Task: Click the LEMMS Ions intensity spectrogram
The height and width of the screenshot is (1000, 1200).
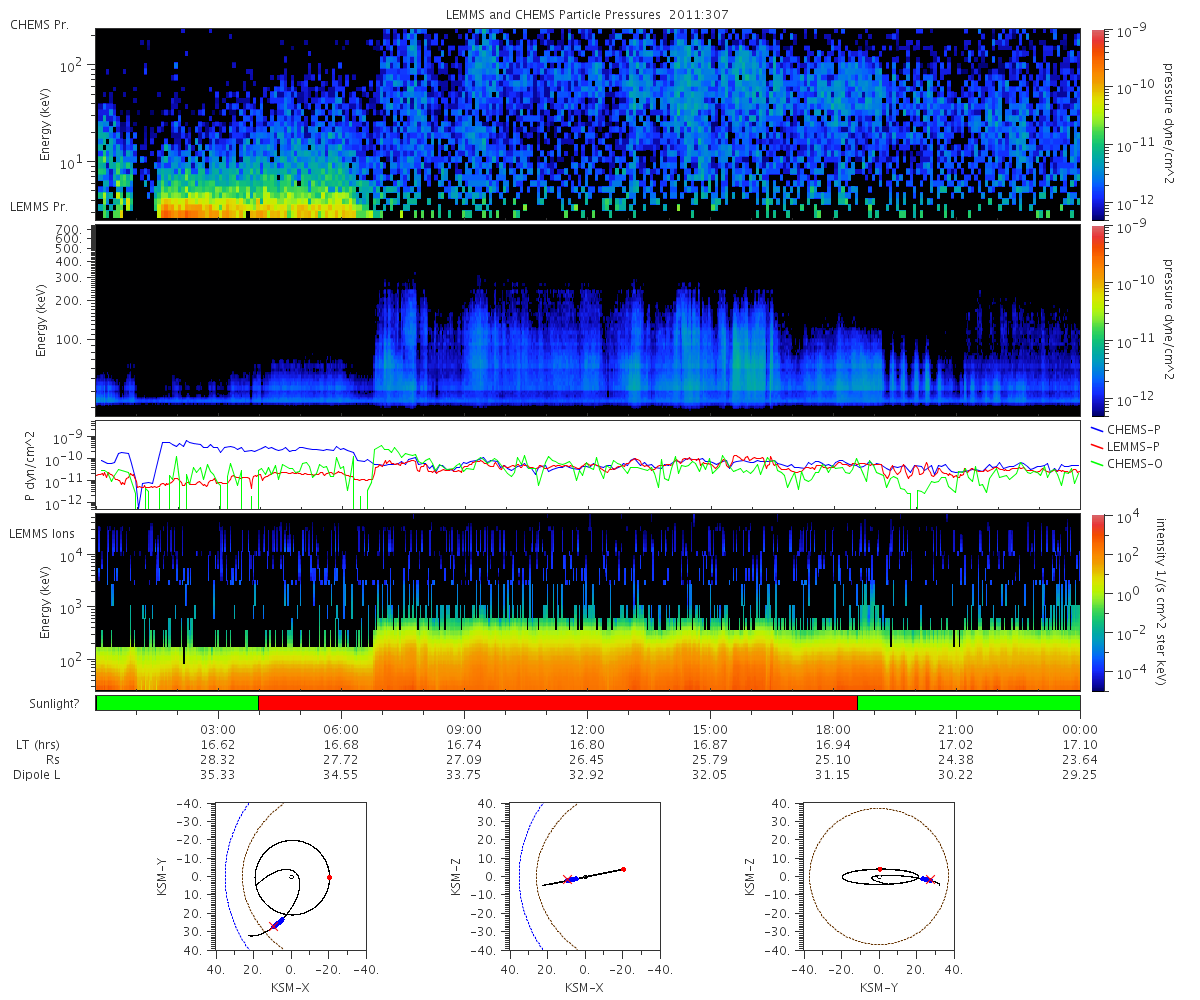Action: 588,602
